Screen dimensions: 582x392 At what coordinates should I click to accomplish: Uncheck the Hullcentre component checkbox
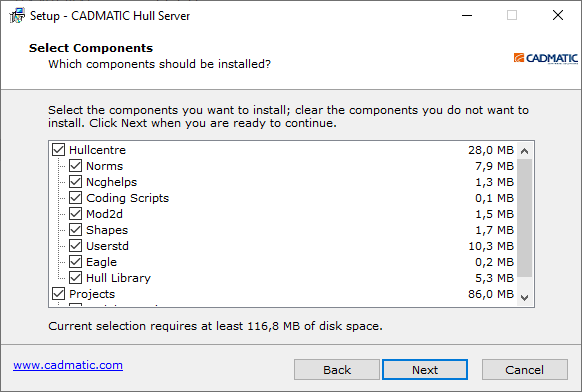pyautogui.click(x=58, y=150)
